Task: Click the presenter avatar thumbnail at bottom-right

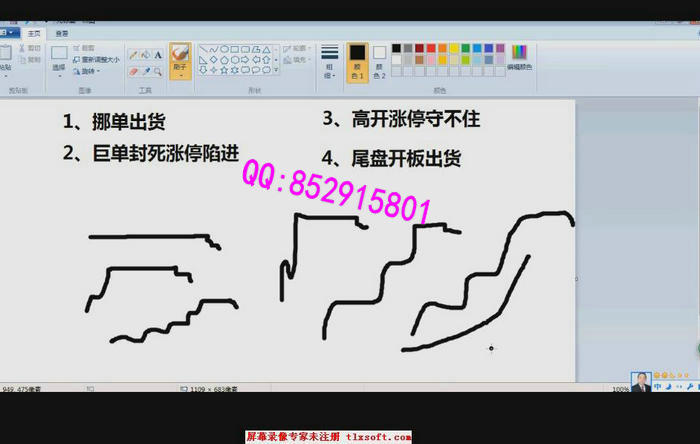Action: coord(640,382)
